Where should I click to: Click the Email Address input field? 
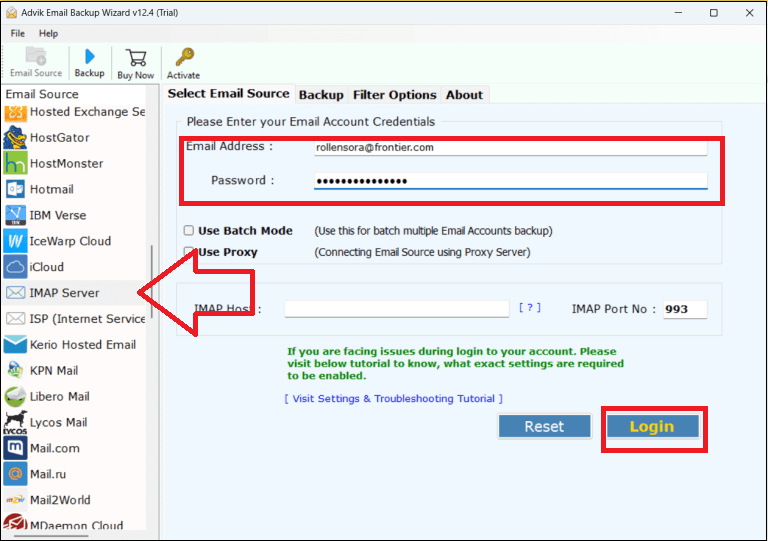pyautogui.click(x=510, y=147)
